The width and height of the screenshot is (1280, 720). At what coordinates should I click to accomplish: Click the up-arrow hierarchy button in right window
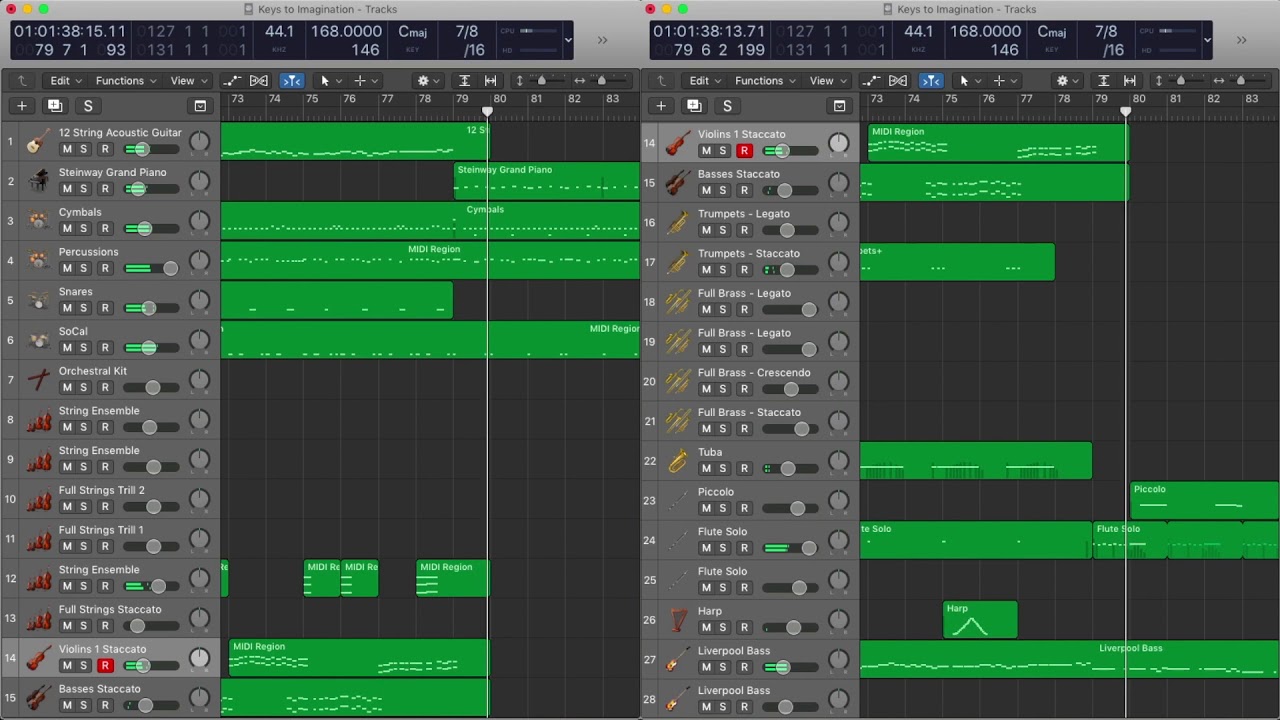click(x=660, y=81)
